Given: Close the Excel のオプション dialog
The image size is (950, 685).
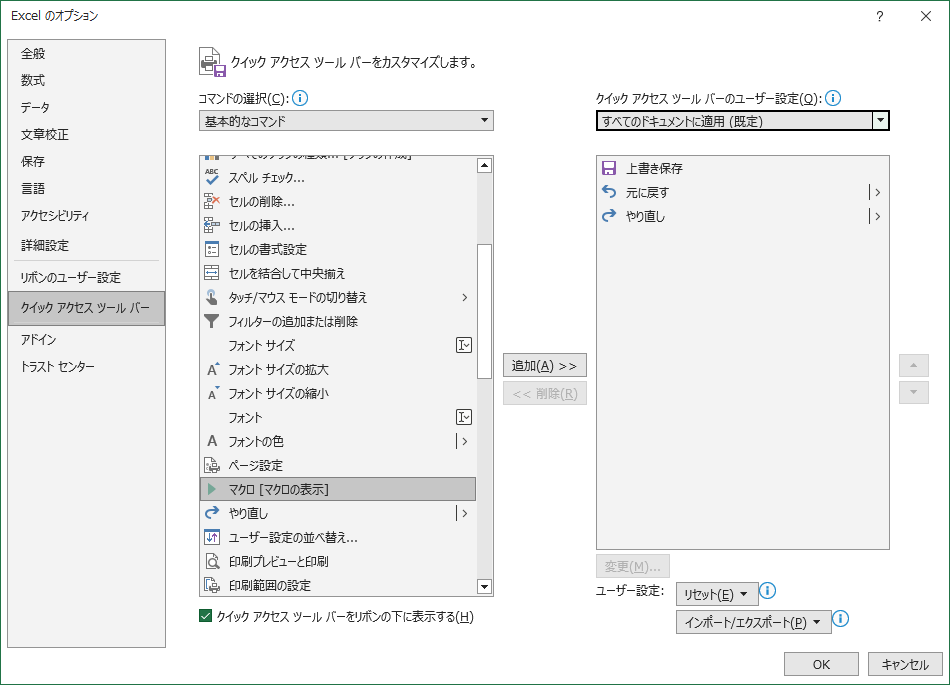Looking at the screenshot, I should (926, 16).
